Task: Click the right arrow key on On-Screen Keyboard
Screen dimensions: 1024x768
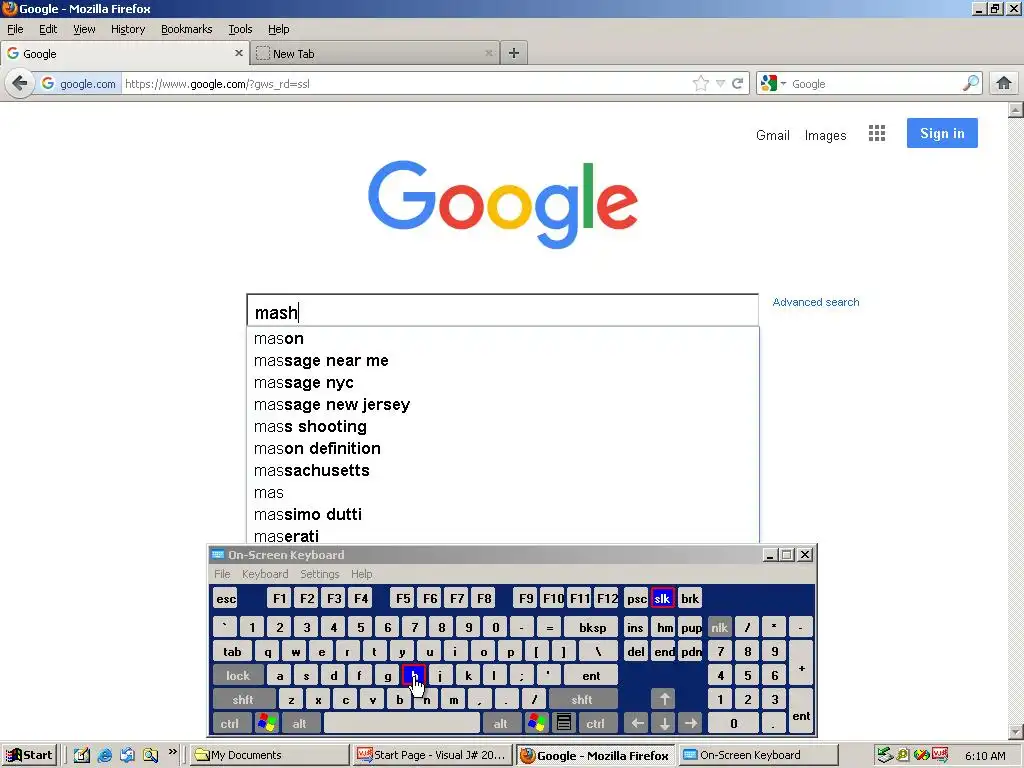Action: (690, 723)
